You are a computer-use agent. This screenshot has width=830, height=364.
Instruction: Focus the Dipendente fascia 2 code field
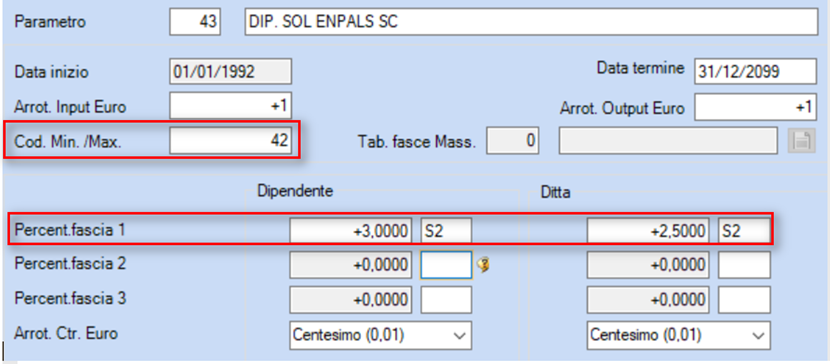click(x=446, y=265)
